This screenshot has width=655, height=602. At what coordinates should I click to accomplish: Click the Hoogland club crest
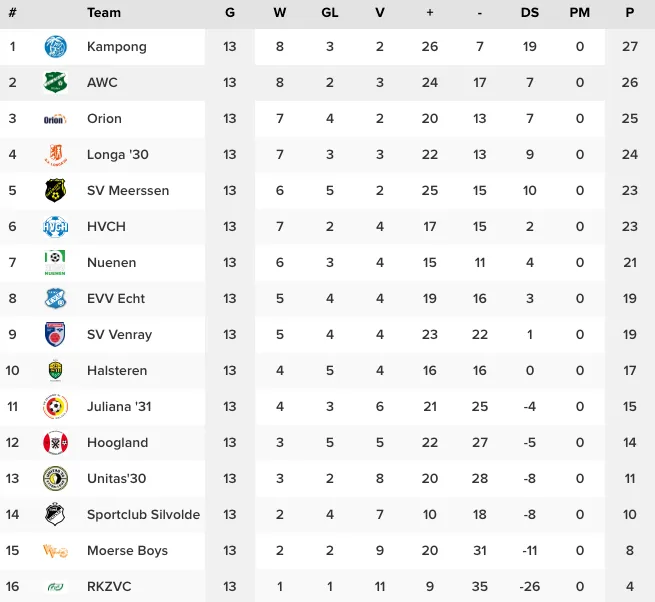click(55, 443)
